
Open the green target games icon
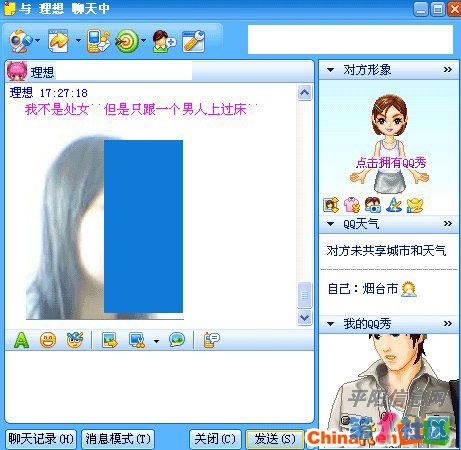click(127, 41)
